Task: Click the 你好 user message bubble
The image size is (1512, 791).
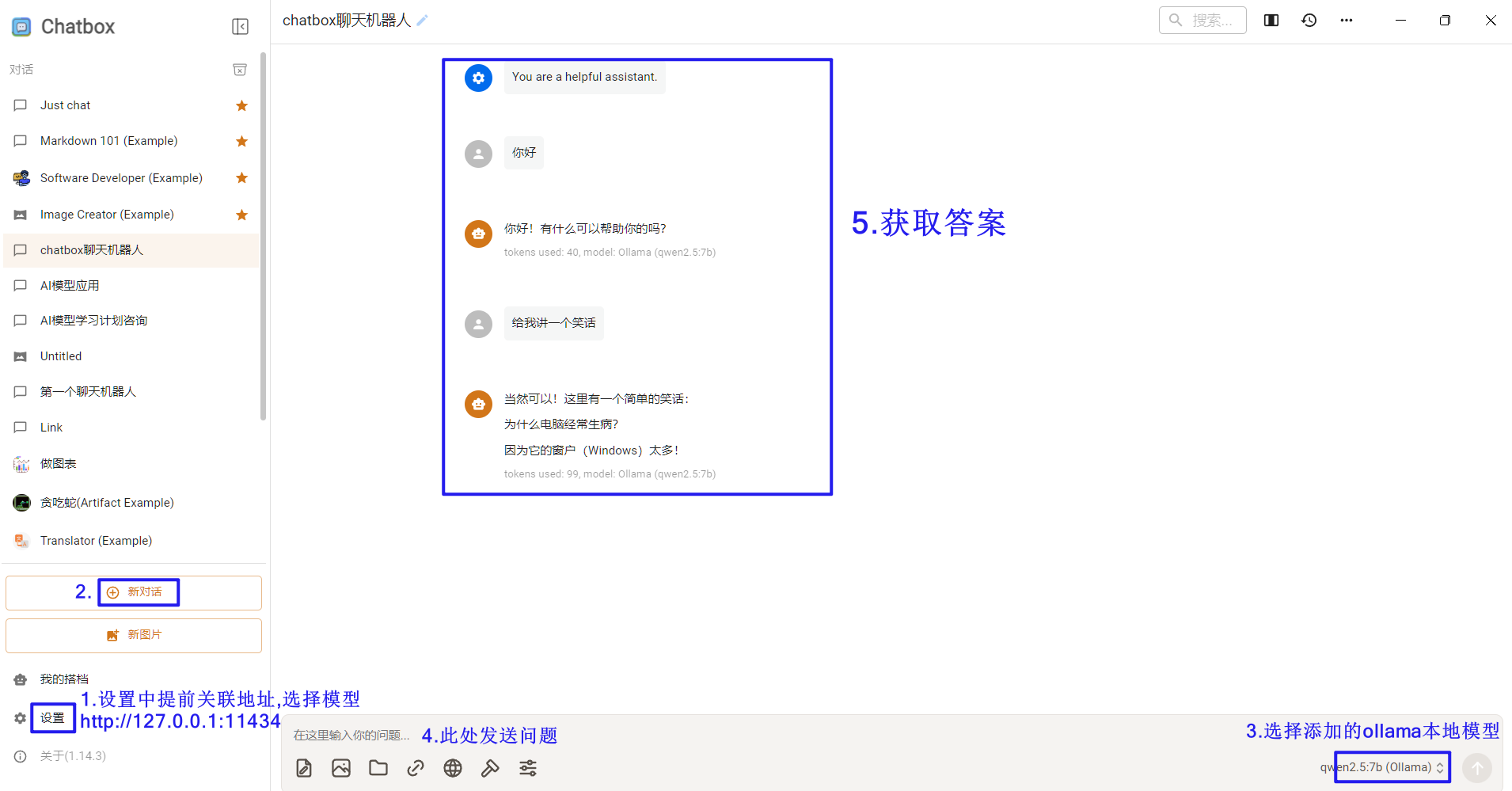Action: point(524,153)
